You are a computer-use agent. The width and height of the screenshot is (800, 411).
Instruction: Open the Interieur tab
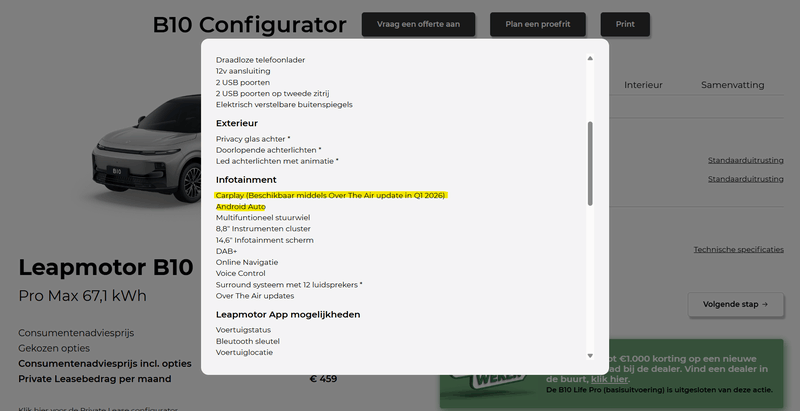pyautogui.click(x=643, y=85)
